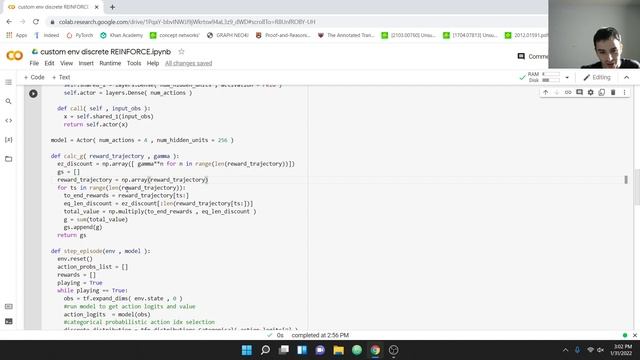Open the GRAPH NEO4J bookmark
The image size is (640, 360).
coord(228,36)
